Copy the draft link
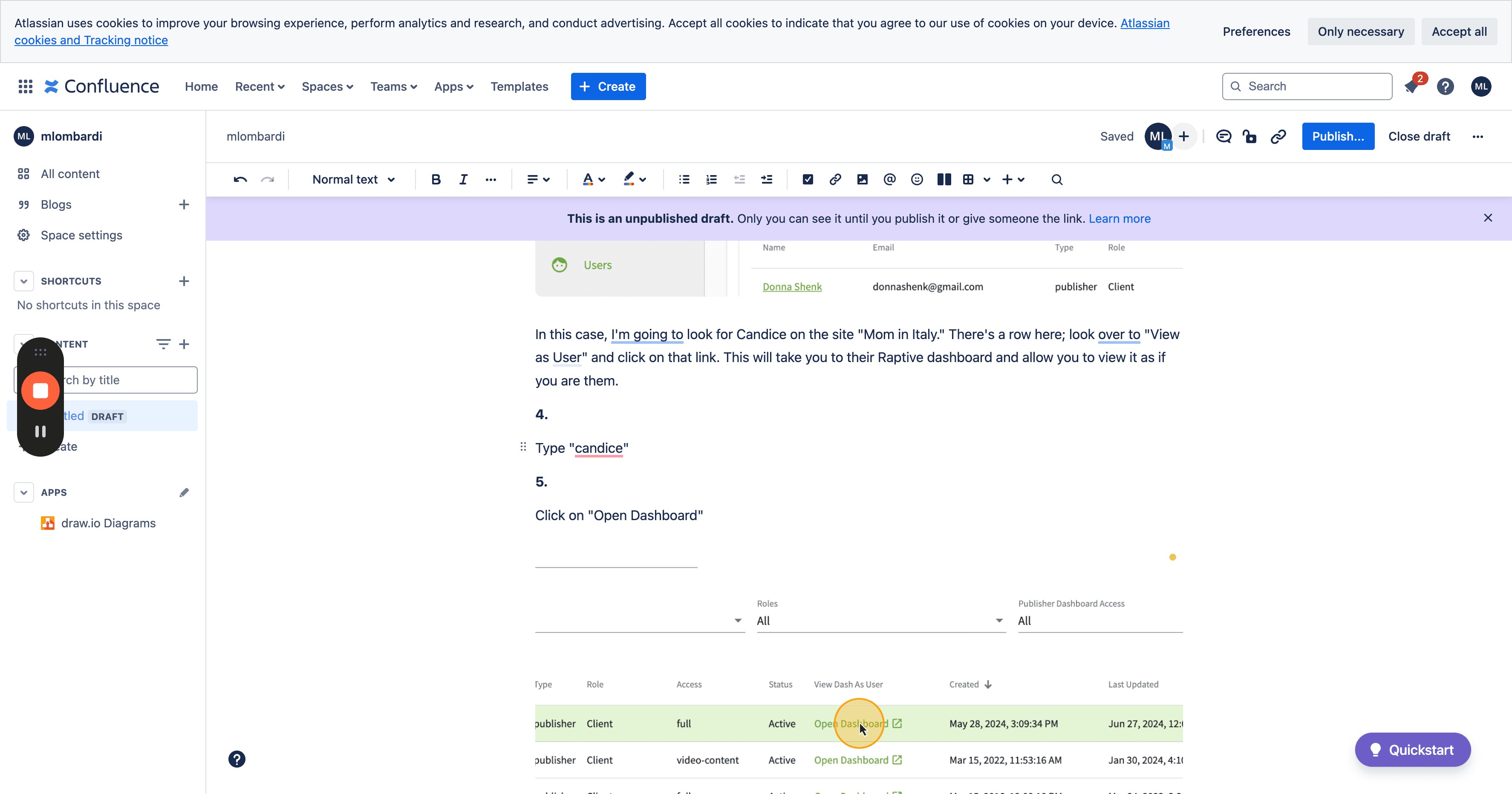Image resolution: width=1512 pixels, height=794 pixels. (x=1278, y=137)
